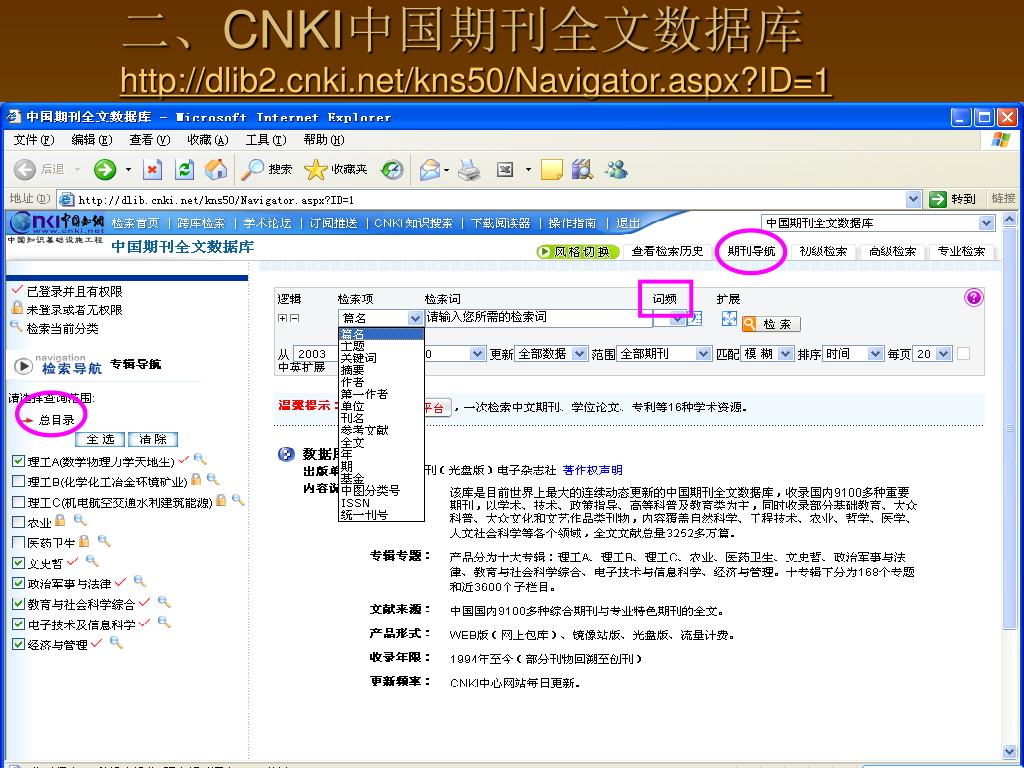Viewport: 1024px width, 768px height.
Task: Switch to the 期刊导航 tab
Action: click(x=751, y=251)
